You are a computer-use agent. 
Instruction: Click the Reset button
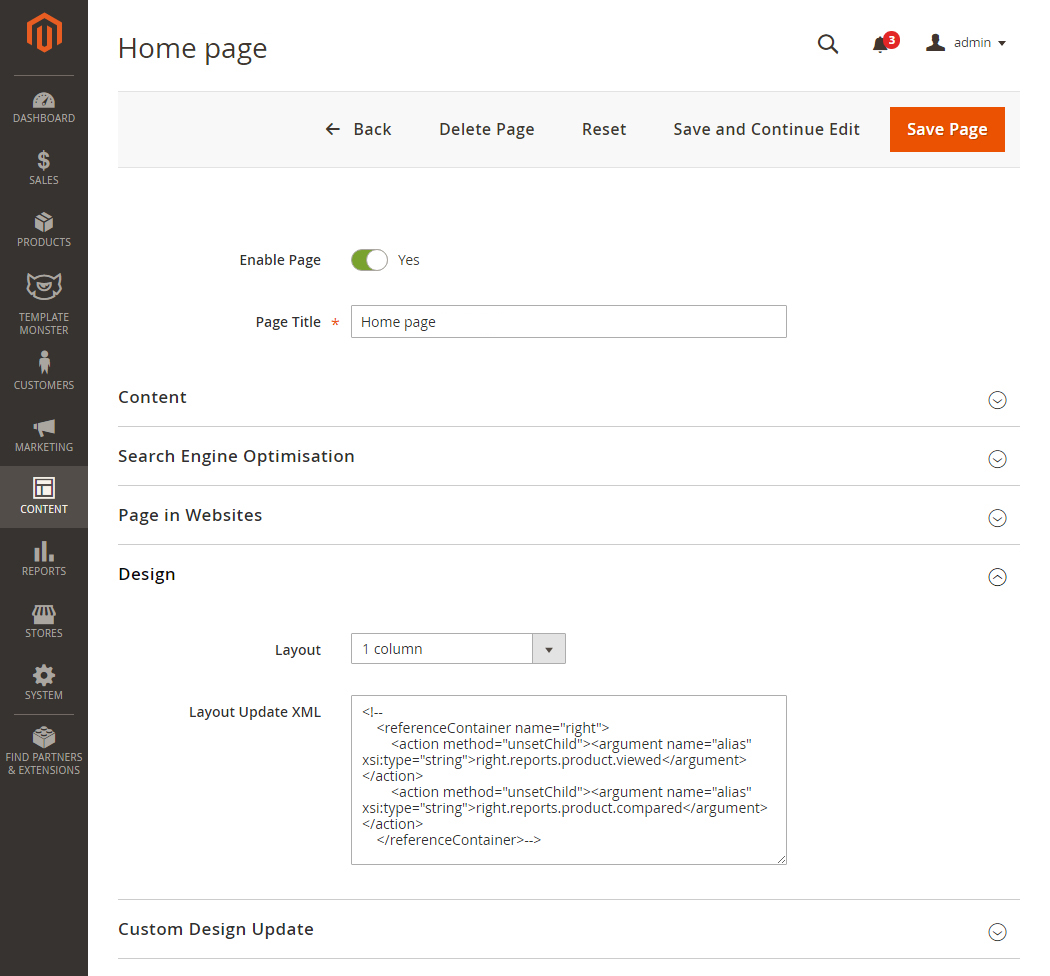tap(604, 129)
